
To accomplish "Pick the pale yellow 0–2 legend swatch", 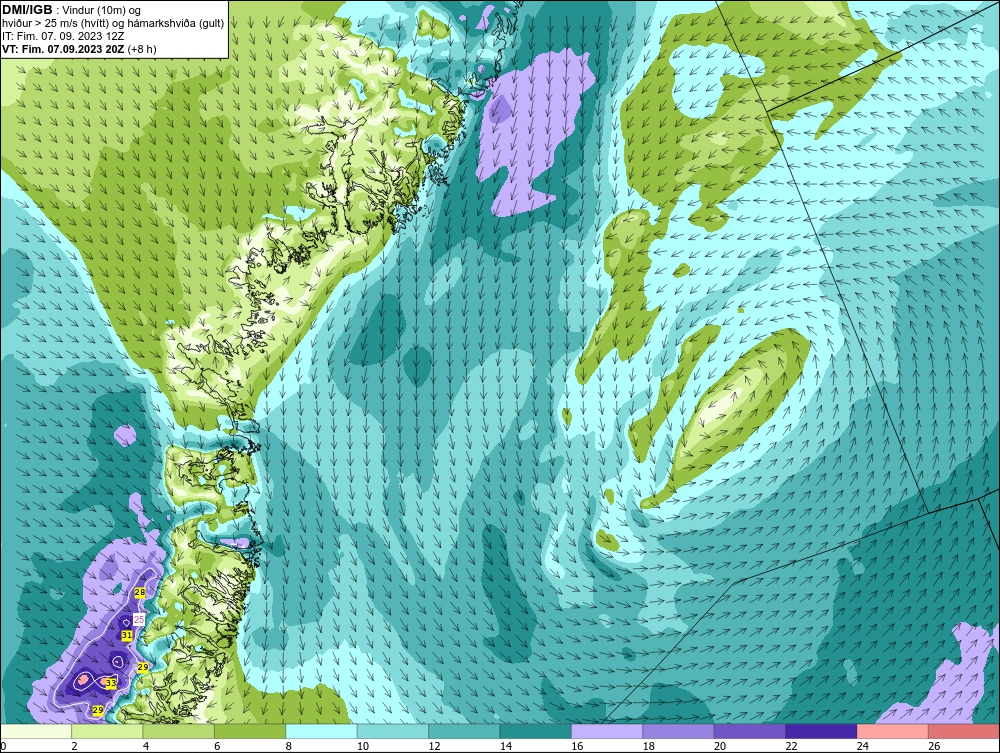I will tap(36, 731).
